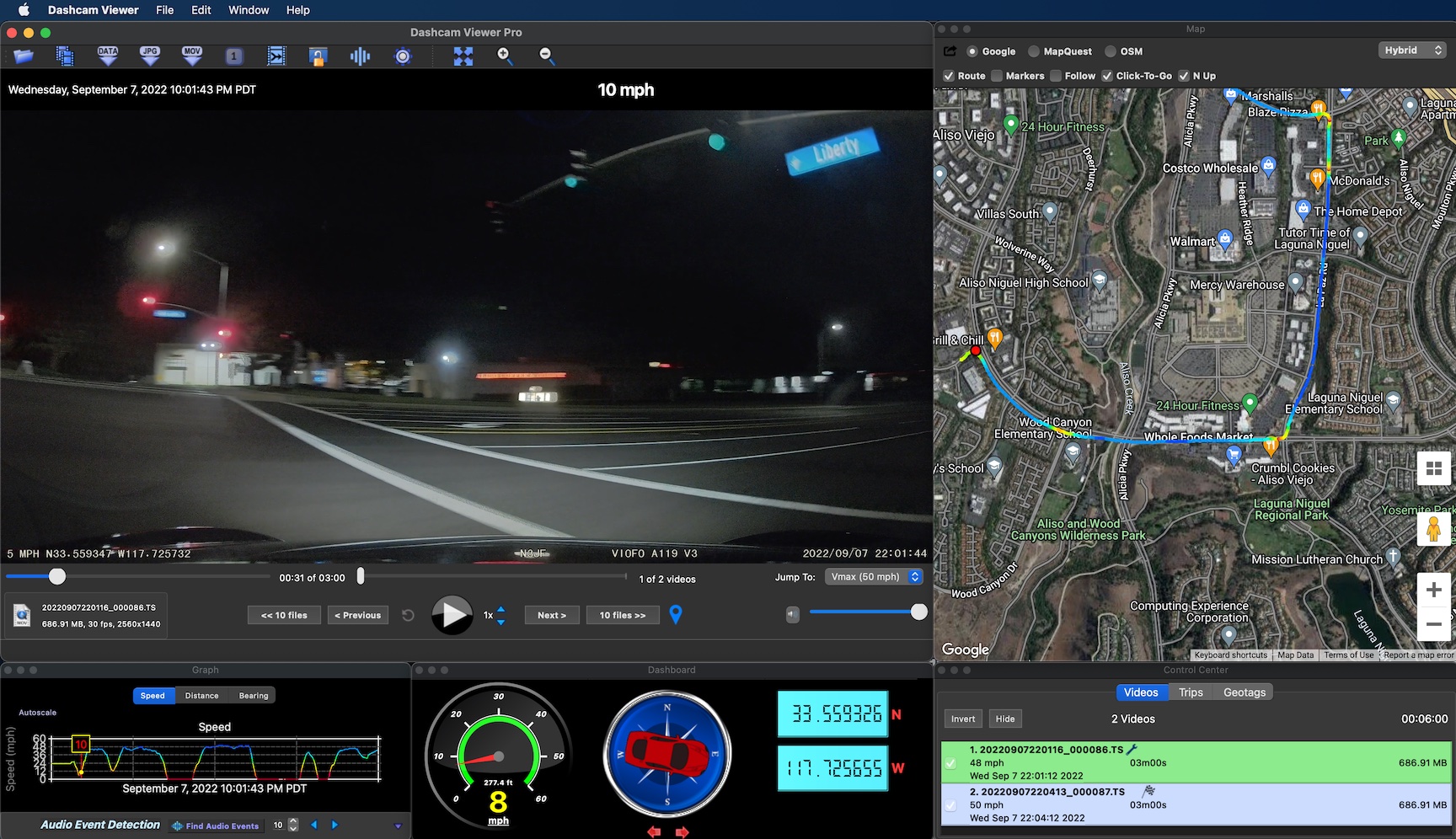Click the 'Next >' button
Screen dimensions: 1456x839
pos(552,616)
